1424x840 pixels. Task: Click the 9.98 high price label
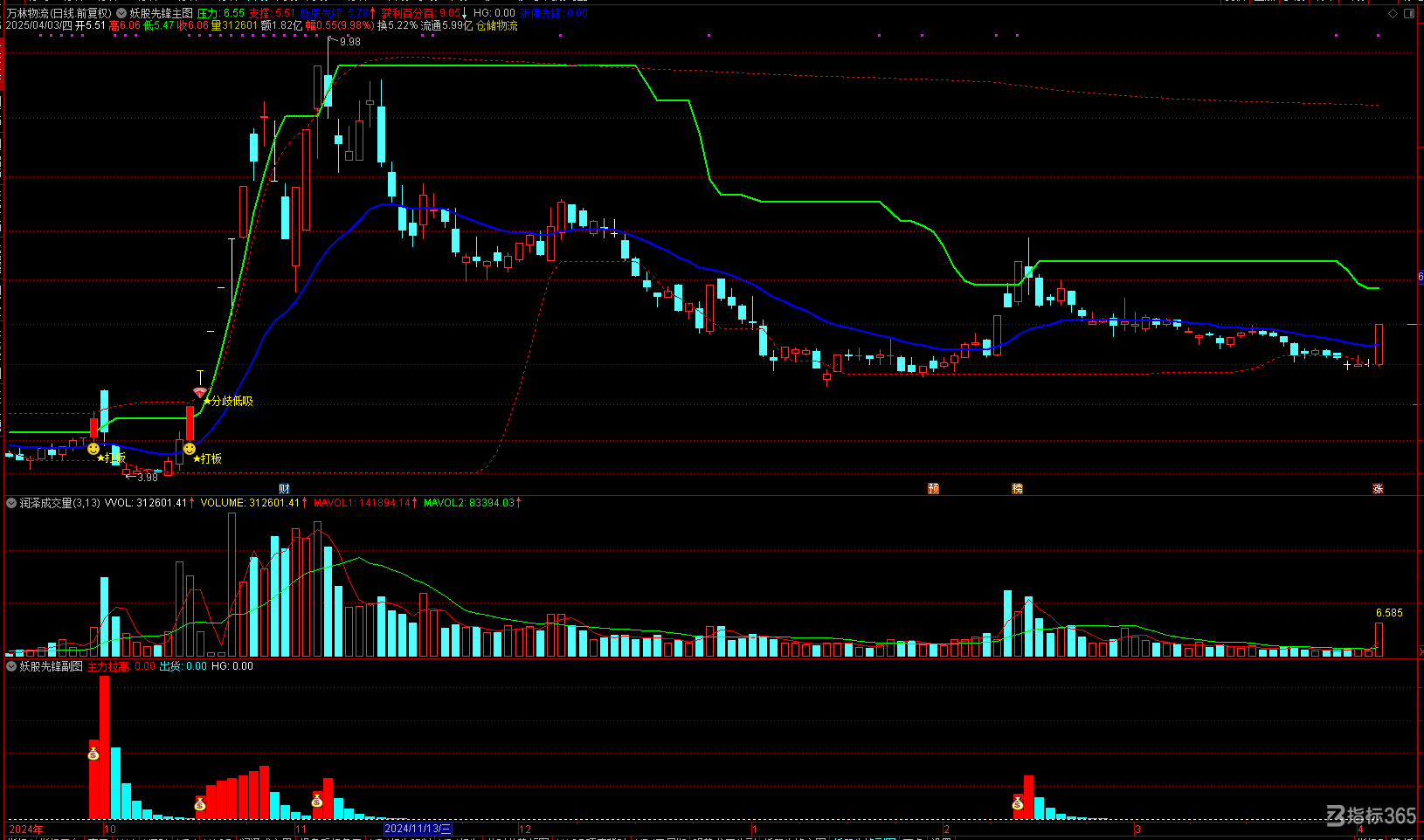[349, 42]
